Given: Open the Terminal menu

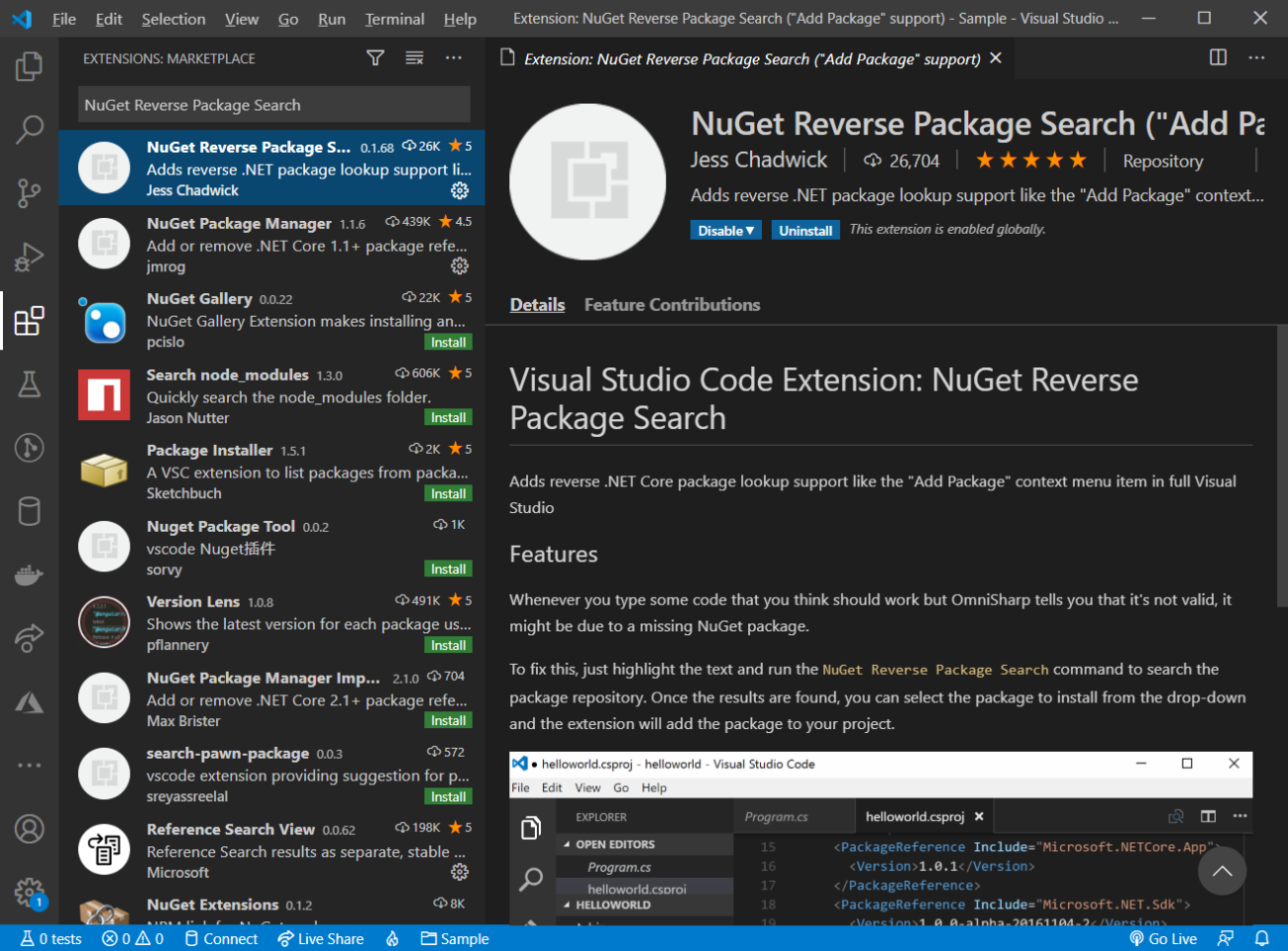Looking at the screenshot, I should click(x=394, y=19).
